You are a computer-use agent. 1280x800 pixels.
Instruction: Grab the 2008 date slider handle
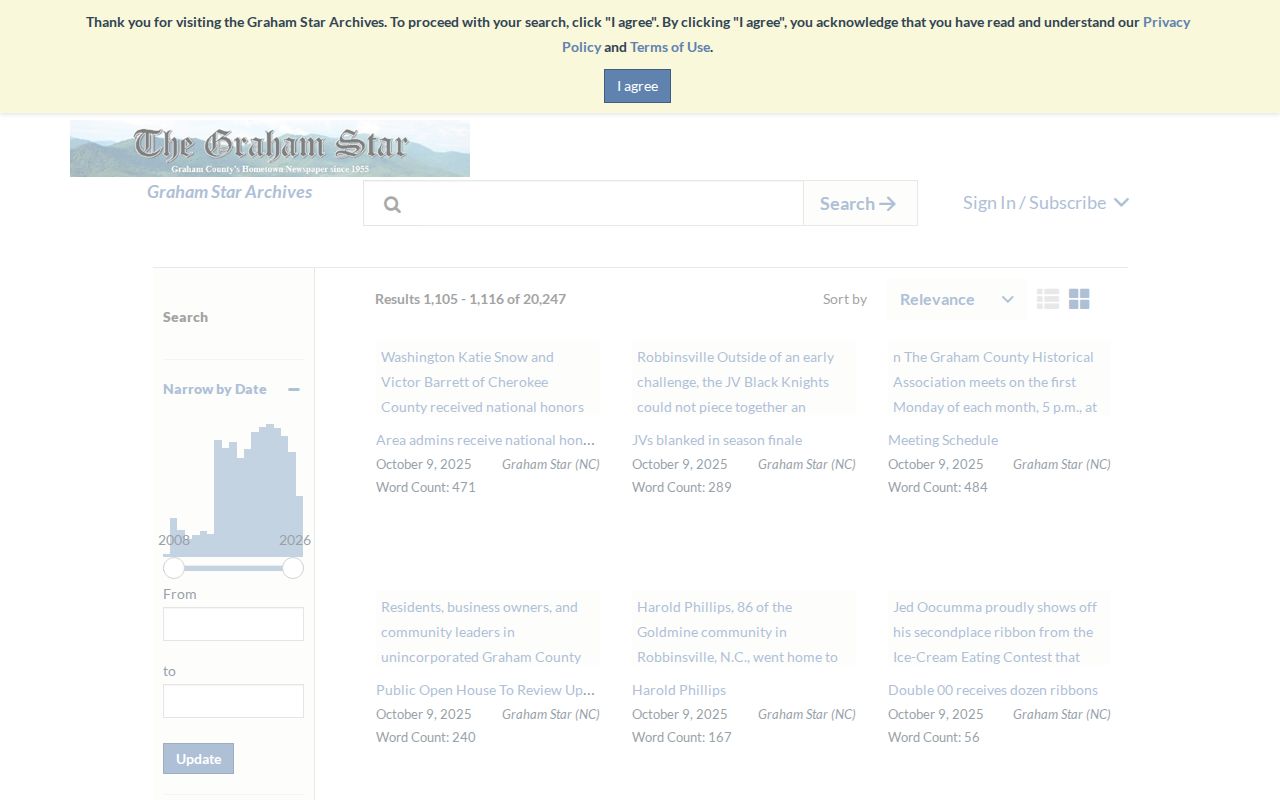click(x=174, y=568)
